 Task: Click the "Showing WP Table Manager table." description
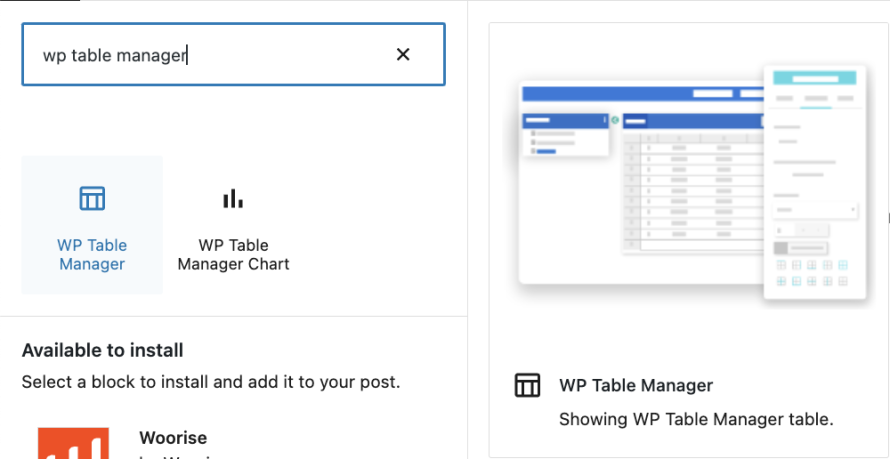(x=695, y=418)
